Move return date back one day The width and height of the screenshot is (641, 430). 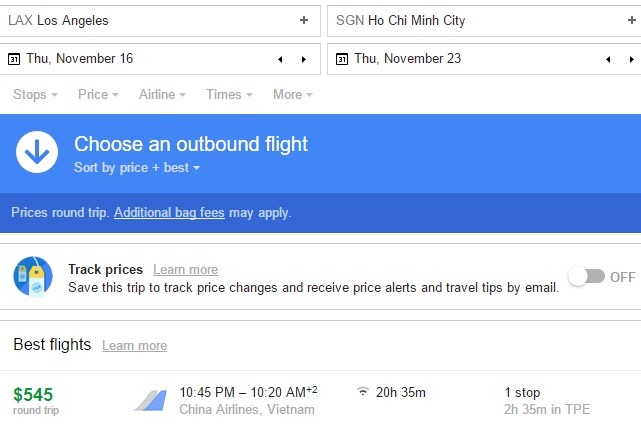pos(608,59)
